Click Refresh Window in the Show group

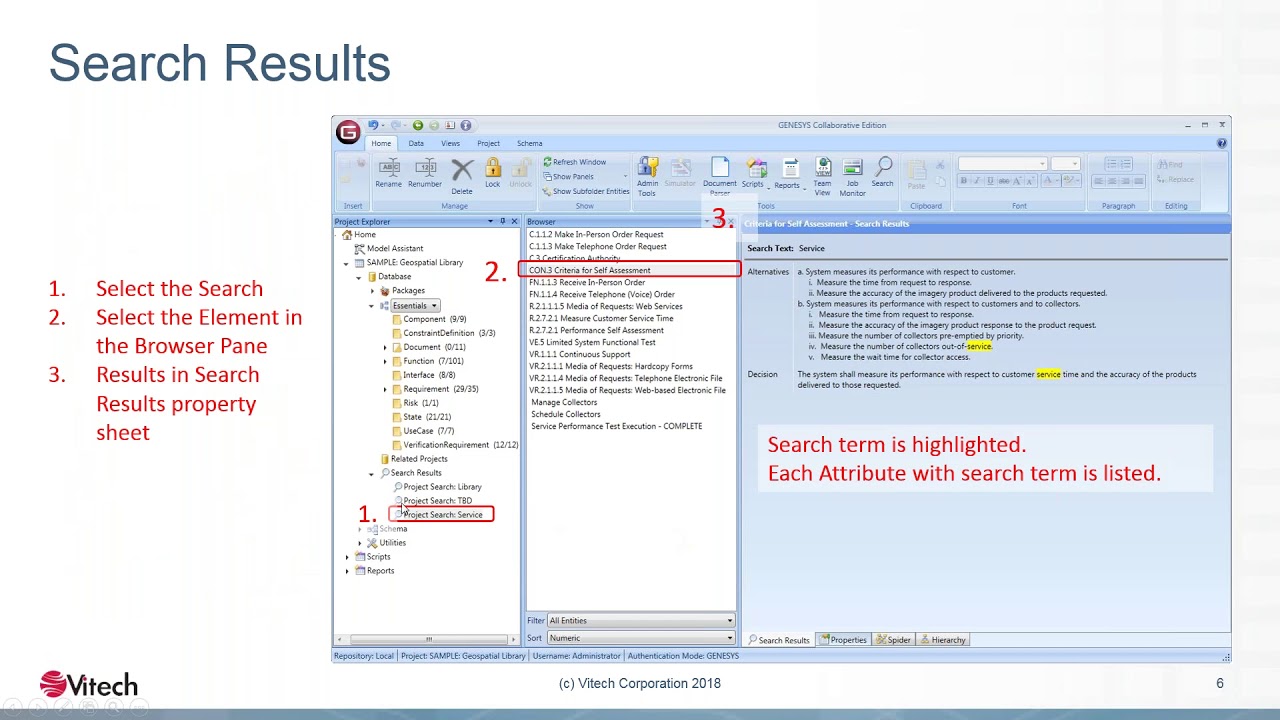point(575,162)
